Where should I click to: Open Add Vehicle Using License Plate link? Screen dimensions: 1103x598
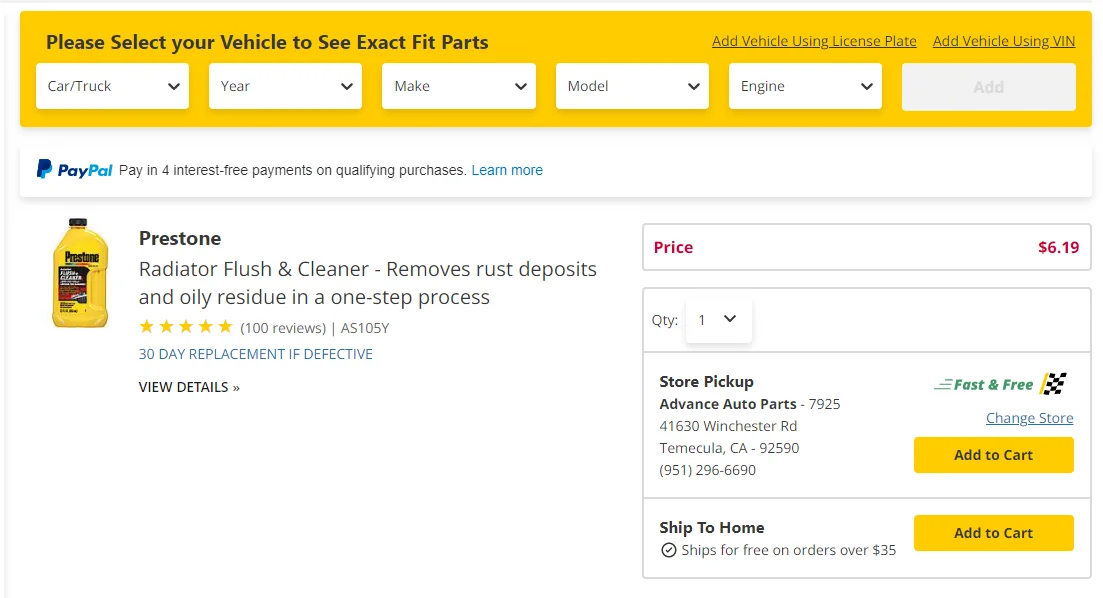814,42
